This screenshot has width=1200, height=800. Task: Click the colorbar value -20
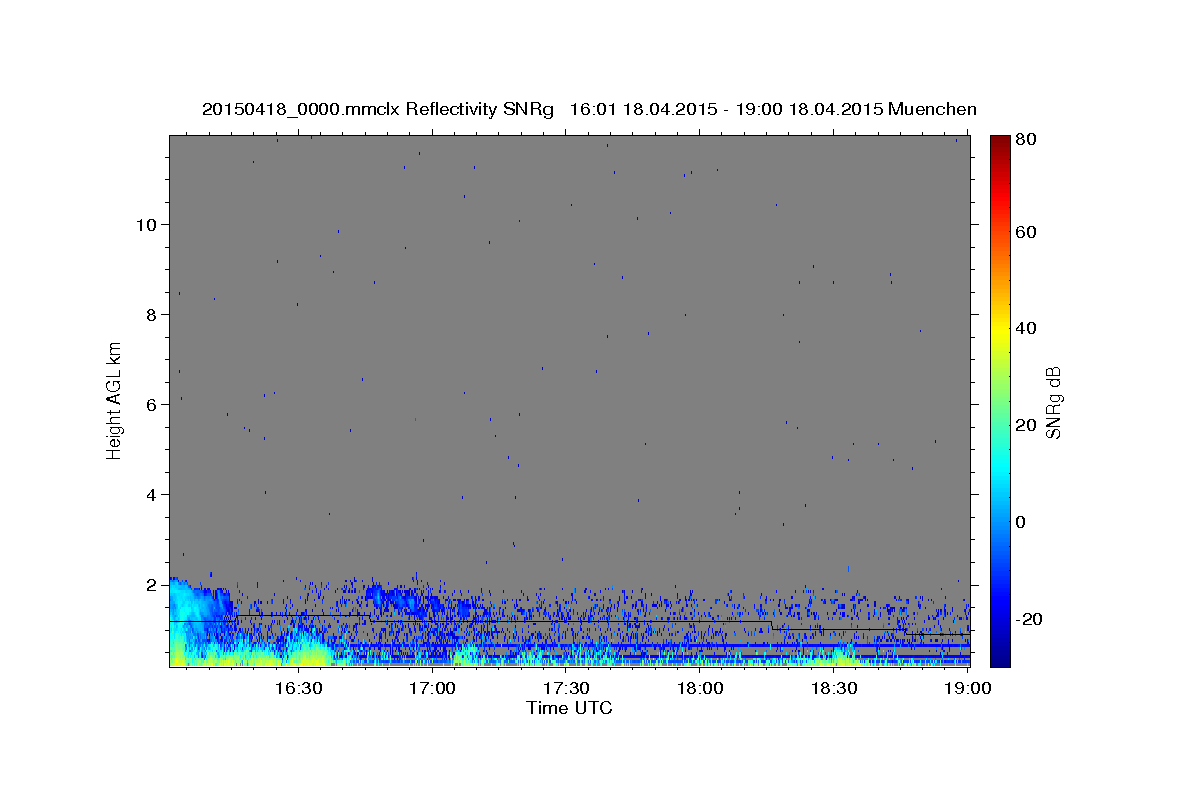click(x=1031, y=619)
